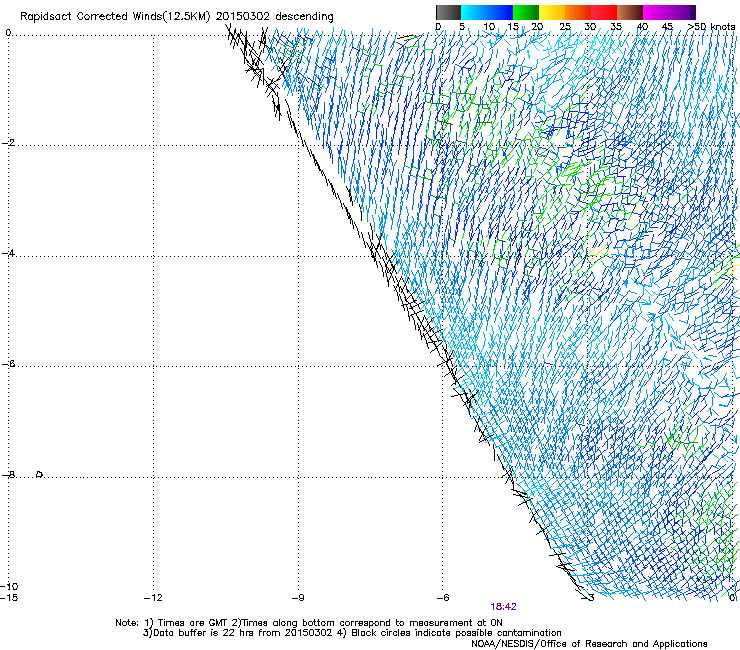
Task: Click the green 15-20 knots color segment
Action: click(x=526, y=12)
